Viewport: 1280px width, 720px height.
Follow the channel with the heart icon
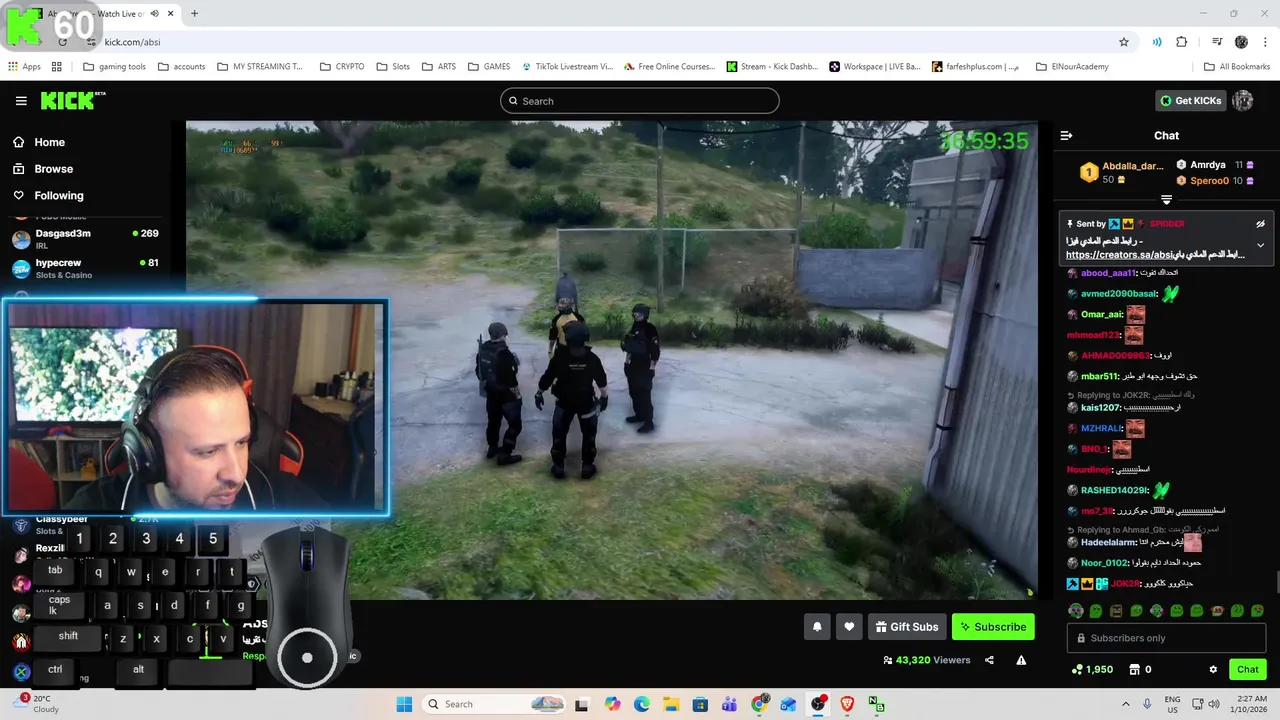pyautogui.click(x=849, y=627)
